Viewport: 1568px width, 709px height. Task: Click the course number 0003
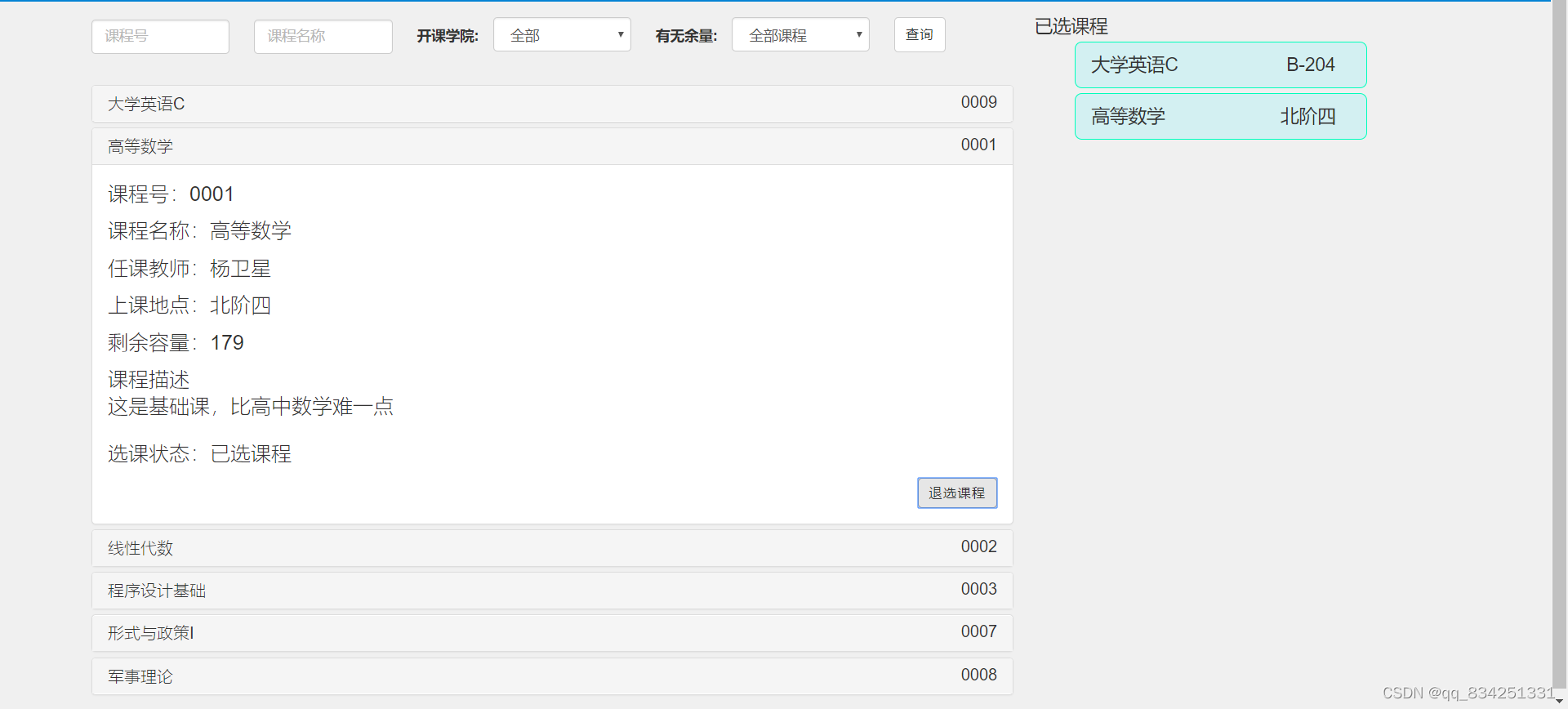pyautogui.click(x=978, y=589)
